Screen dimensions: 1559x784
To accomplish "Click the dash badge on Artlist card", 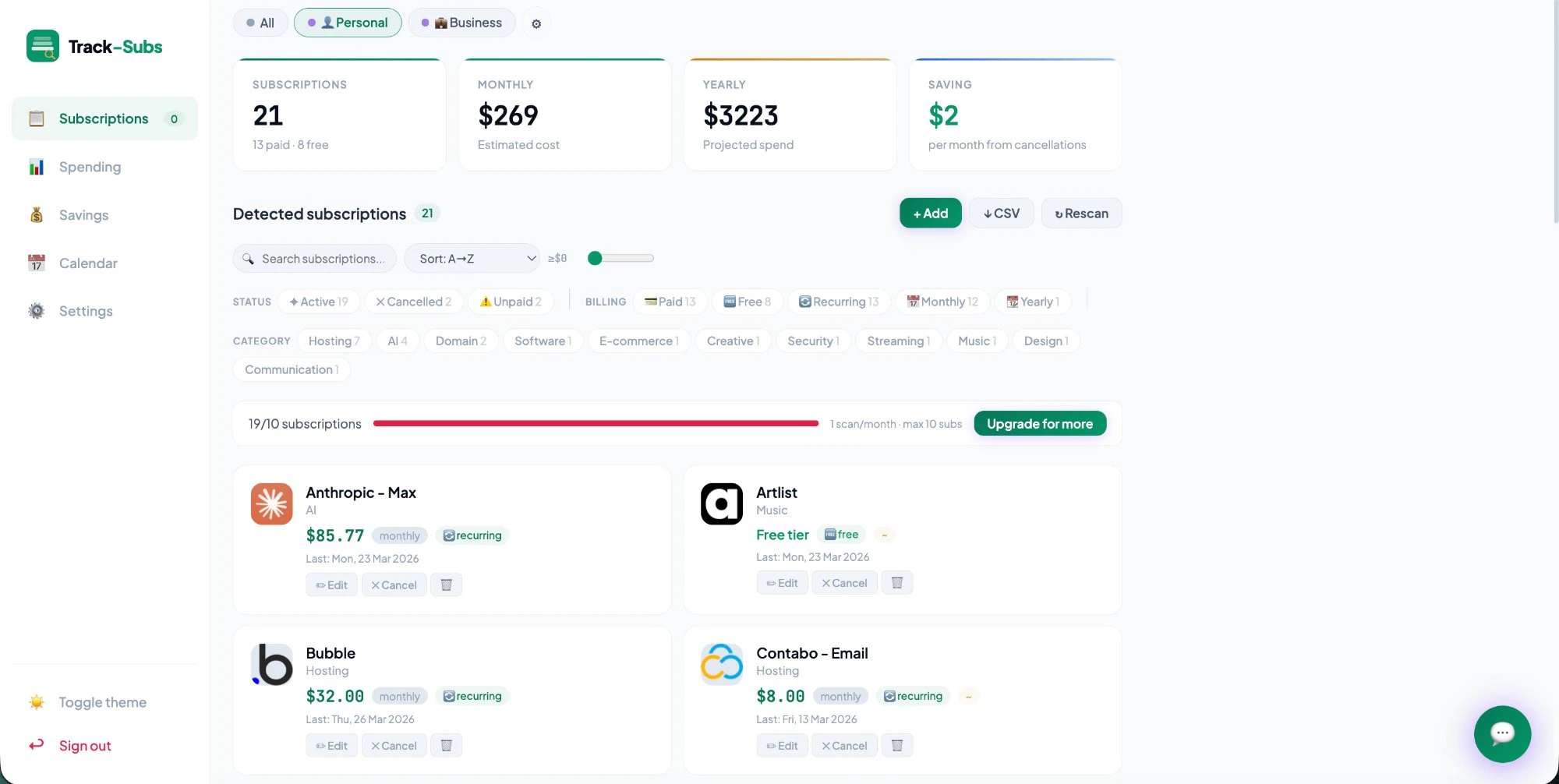I will coord(885,535).
